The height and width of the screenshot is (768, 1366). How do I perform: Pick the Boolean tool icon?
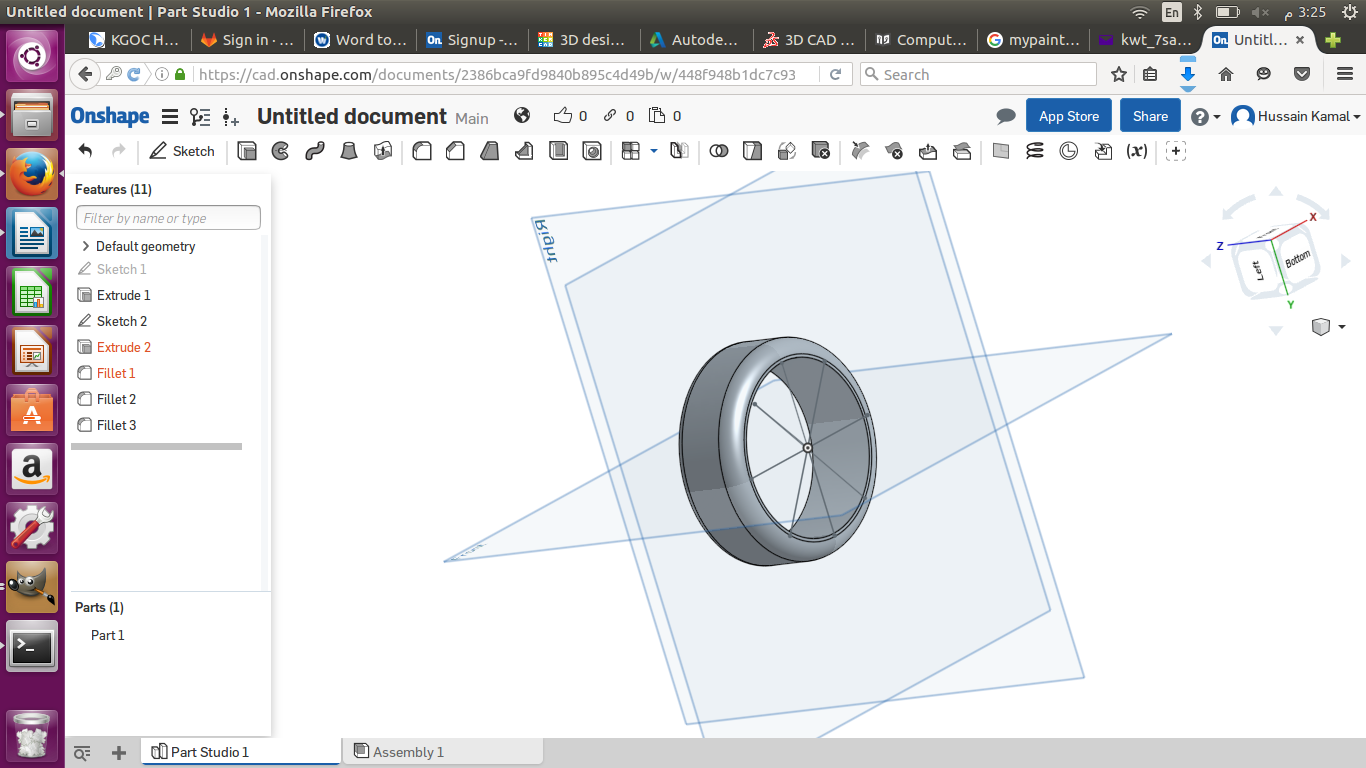click(718, 151)
